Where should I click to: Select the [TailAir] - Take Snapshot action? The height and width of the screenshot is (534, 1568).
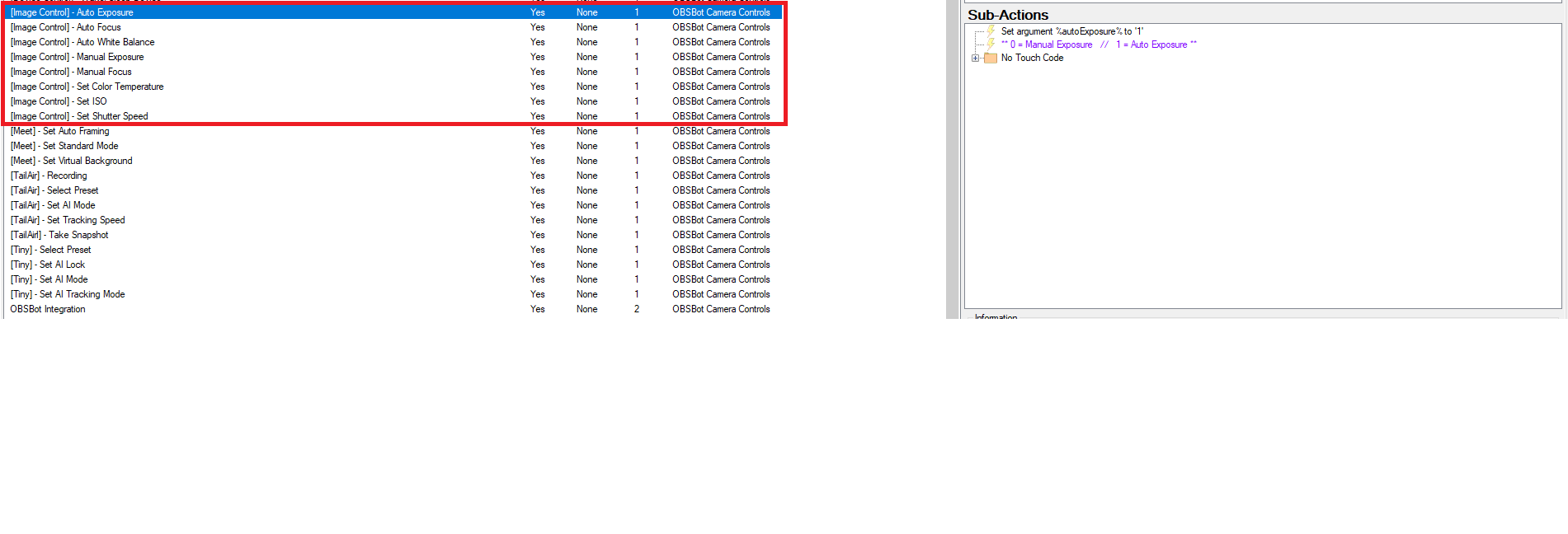[59, 236]
